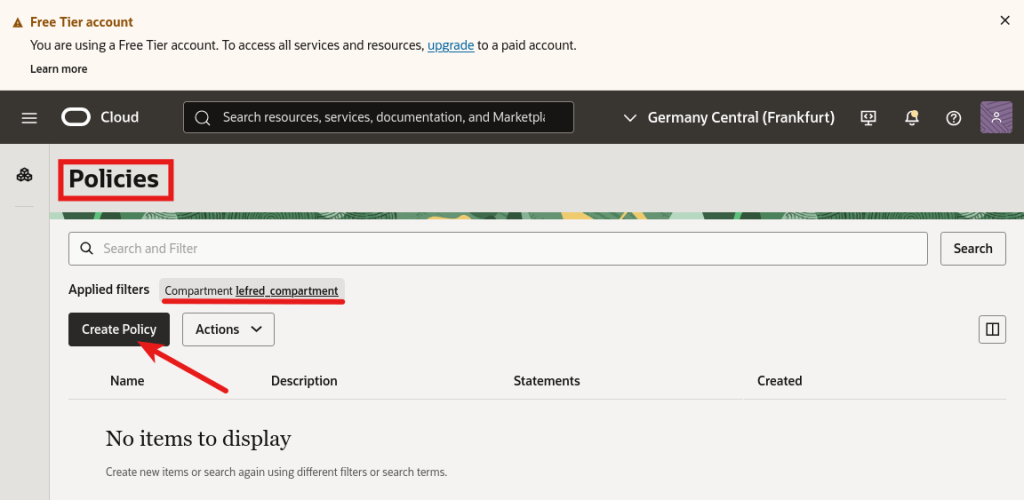Image resolution: width=1024 pixels, height=500 pixels.
Task: Expand the Germany Central (Frankfurt) region selector
Action: point(729,118)
